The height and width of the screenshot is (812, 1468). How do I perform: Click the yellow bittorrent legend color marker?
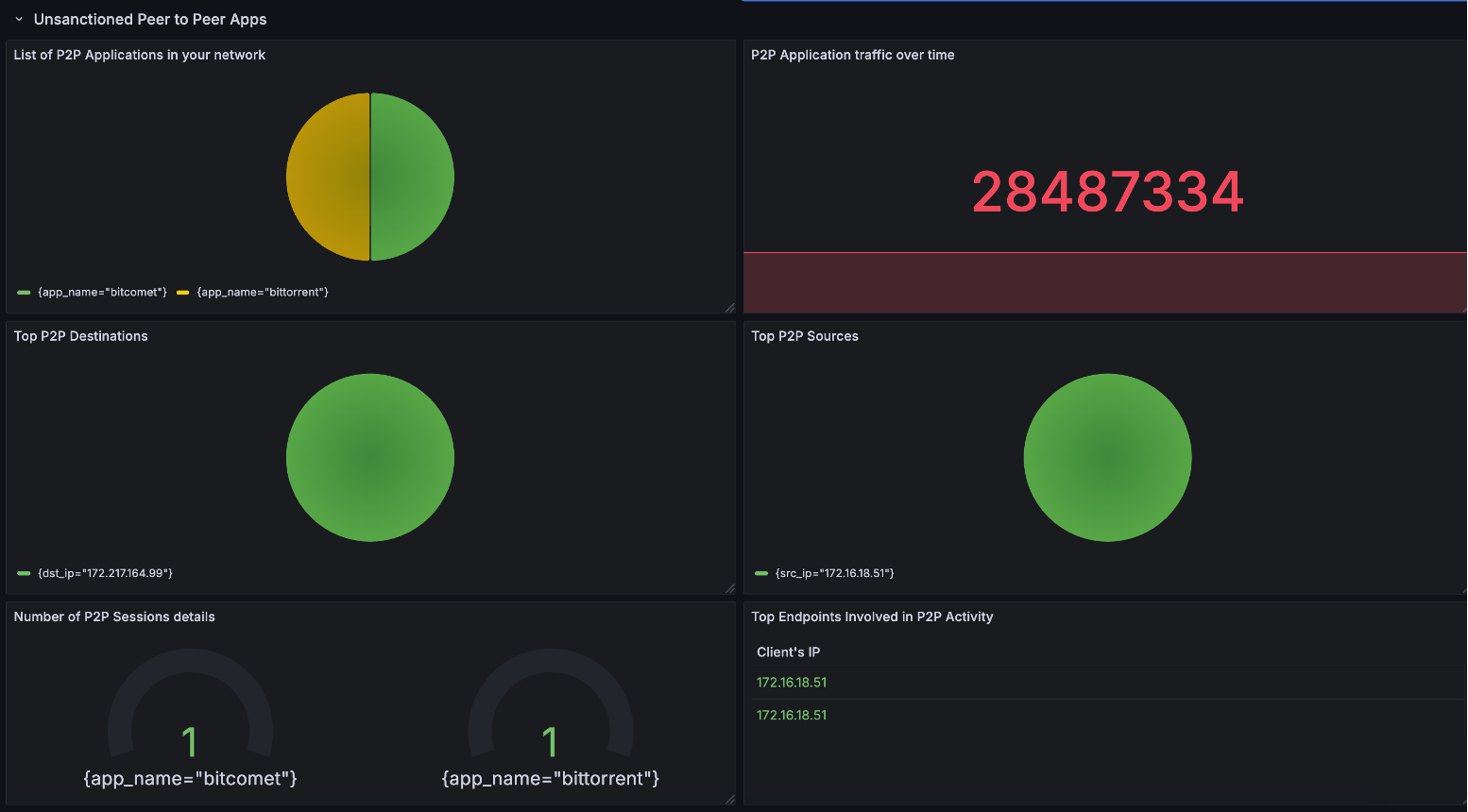pyautogui.click(x=183, y=293)
